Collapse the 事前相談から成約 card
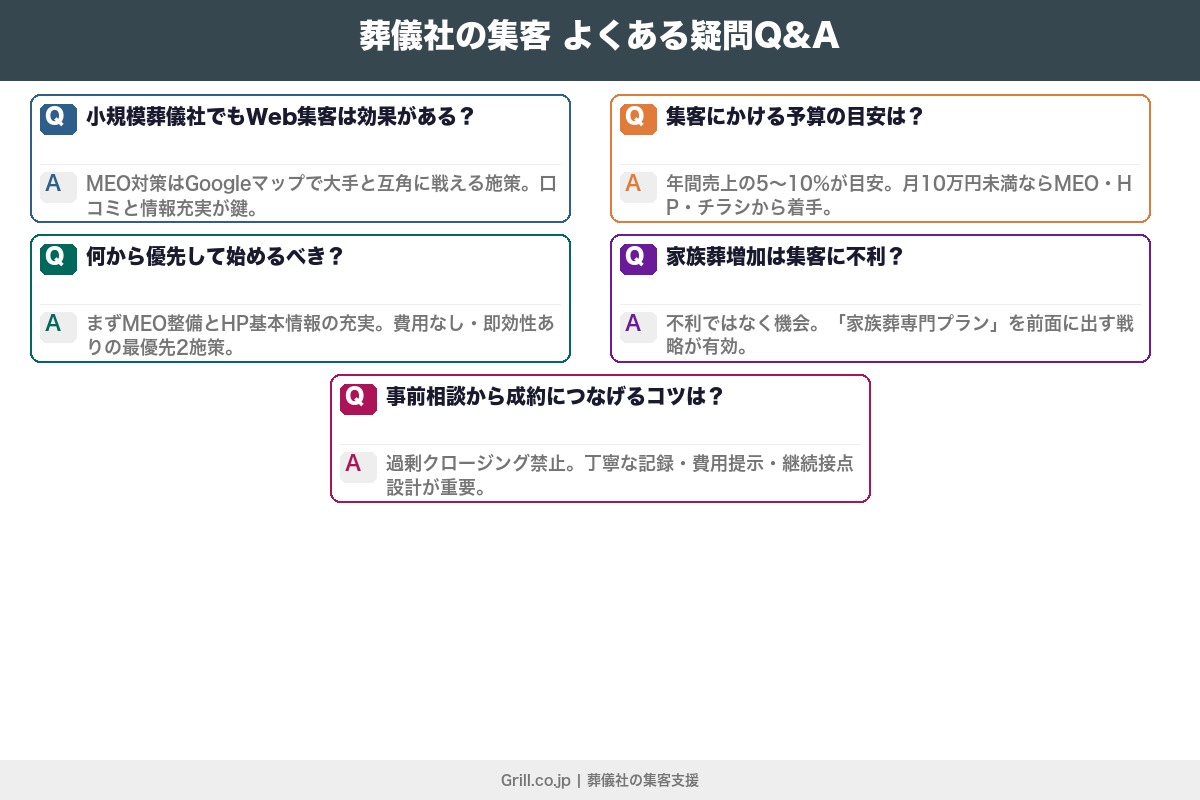The height and width of the screenshot is (800, 1200). (x=600, y=438)
